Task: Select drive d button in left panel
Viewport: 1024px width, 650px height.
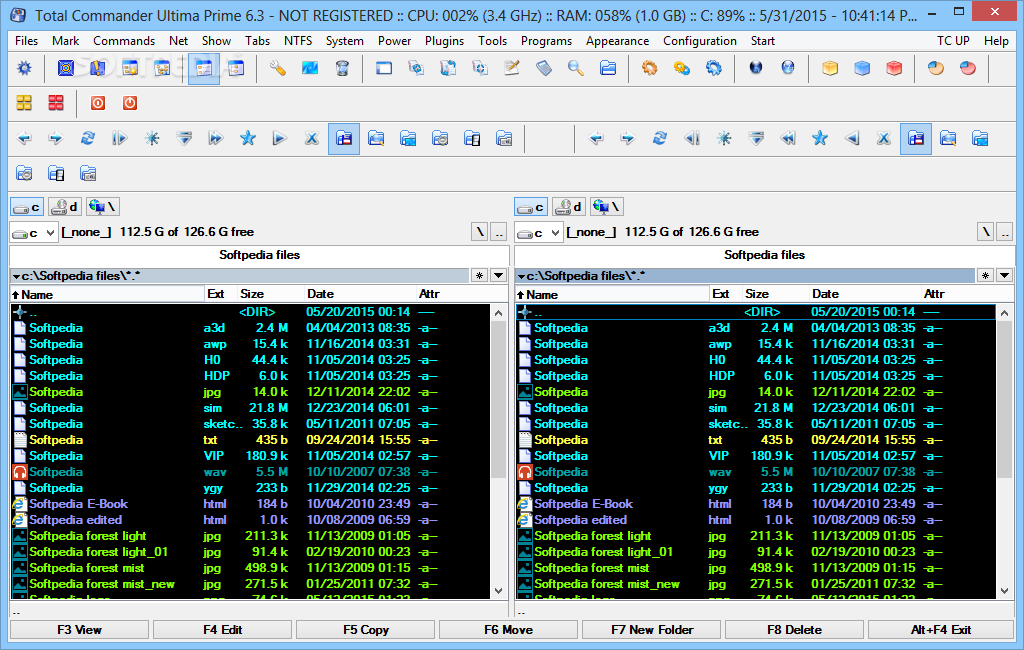Action: point(65,207)
